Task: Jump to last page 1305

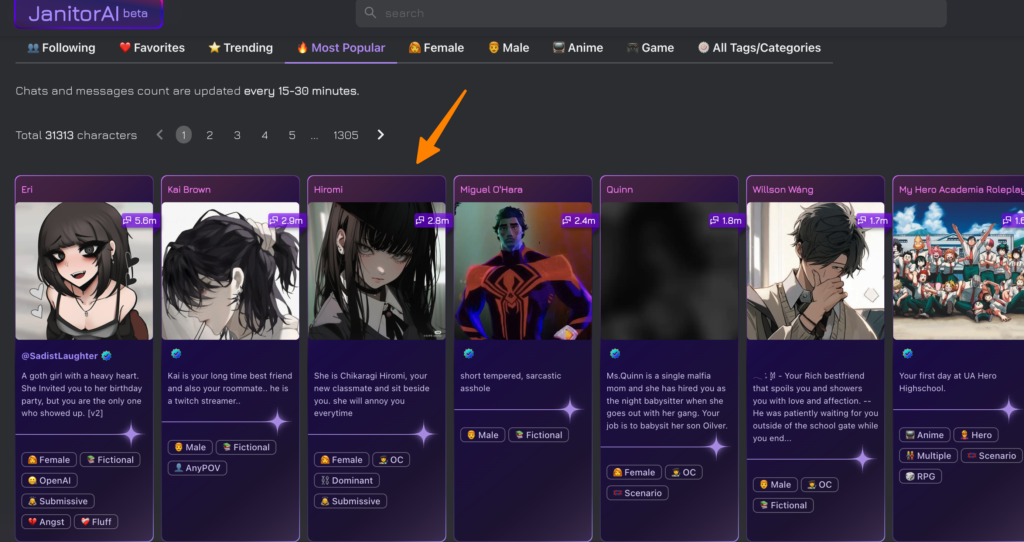Action: point(345,135)
